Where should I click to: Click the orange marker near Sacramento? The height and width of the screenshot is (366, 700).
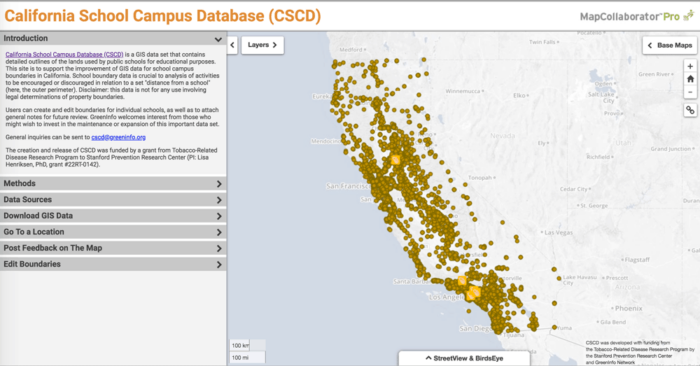click(x=396, y=159)
